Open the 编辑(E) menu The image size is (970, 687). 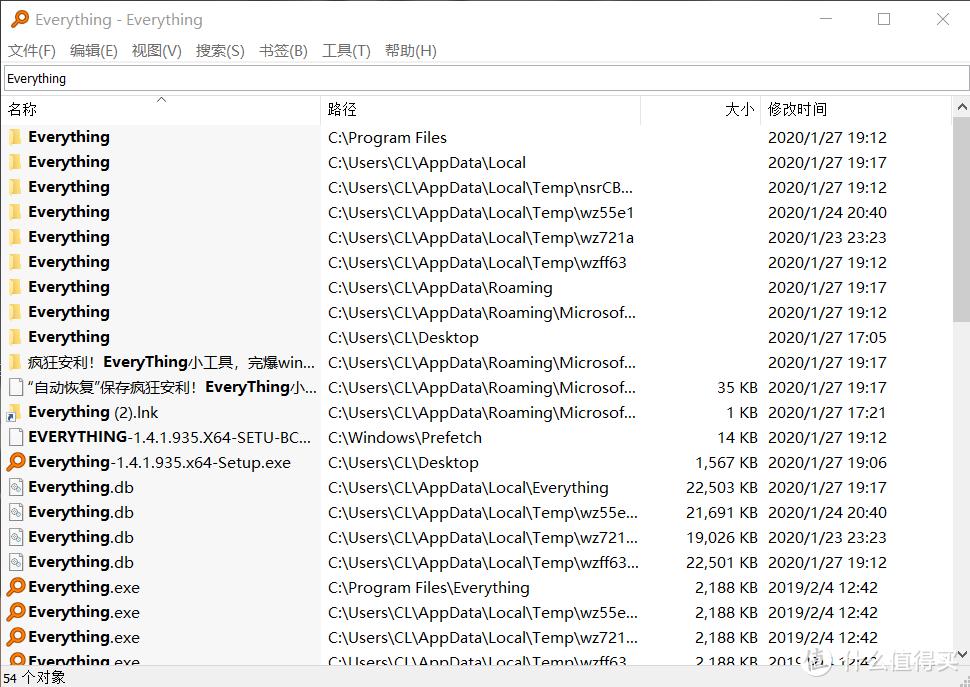(93, 51)
